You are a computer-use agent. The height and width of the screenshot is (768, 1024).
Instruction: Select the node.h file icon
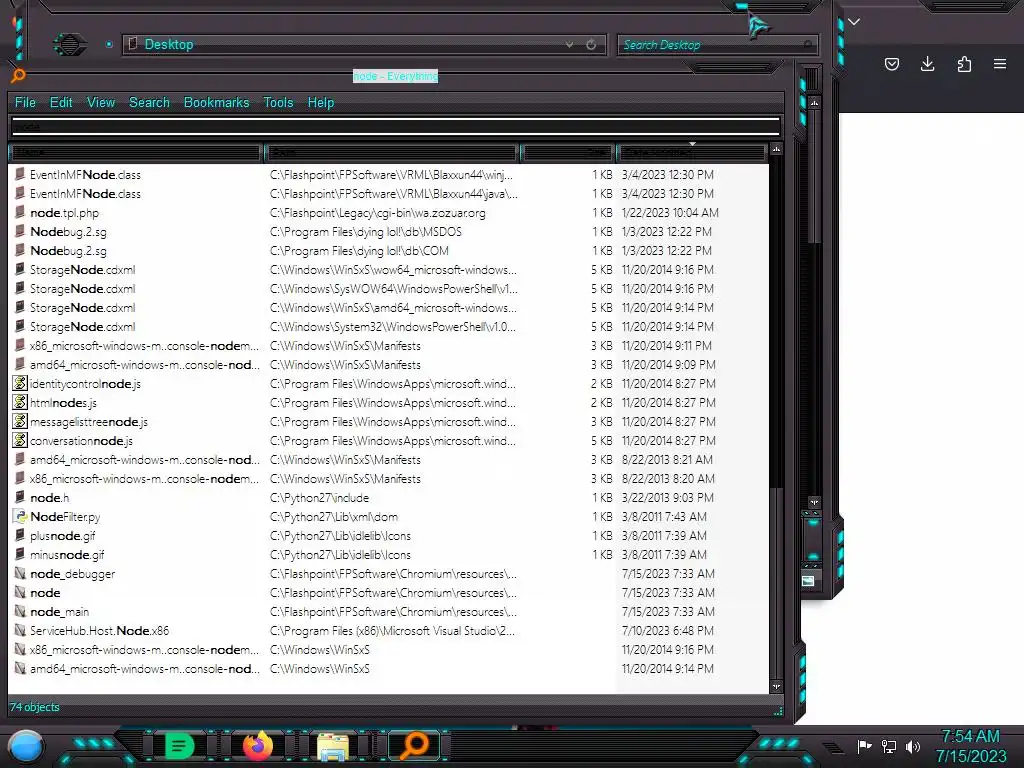click(x=20, y=497)
